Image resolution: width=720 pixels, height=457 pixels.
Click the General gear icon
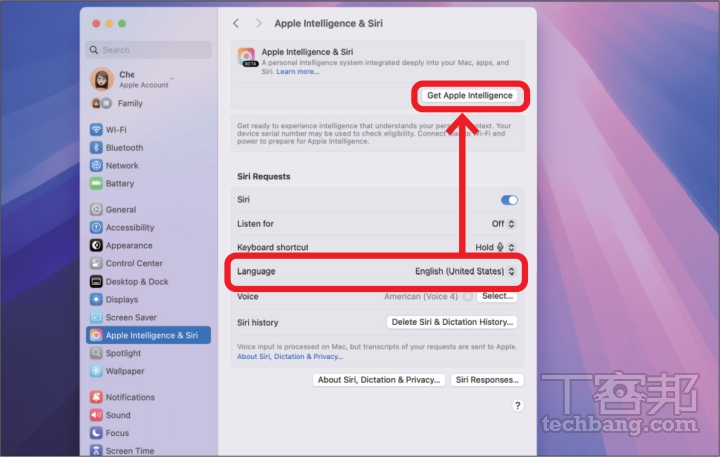coord(96,209)
